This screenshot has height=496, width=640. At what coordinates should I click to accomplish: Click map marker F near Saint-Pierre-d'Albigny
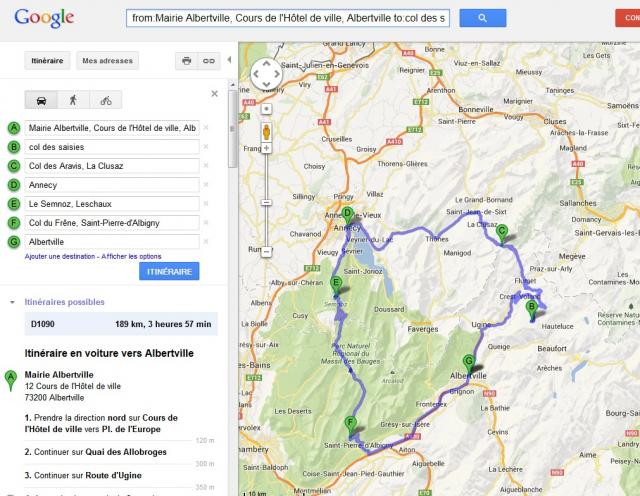click(x=350, y=425)
